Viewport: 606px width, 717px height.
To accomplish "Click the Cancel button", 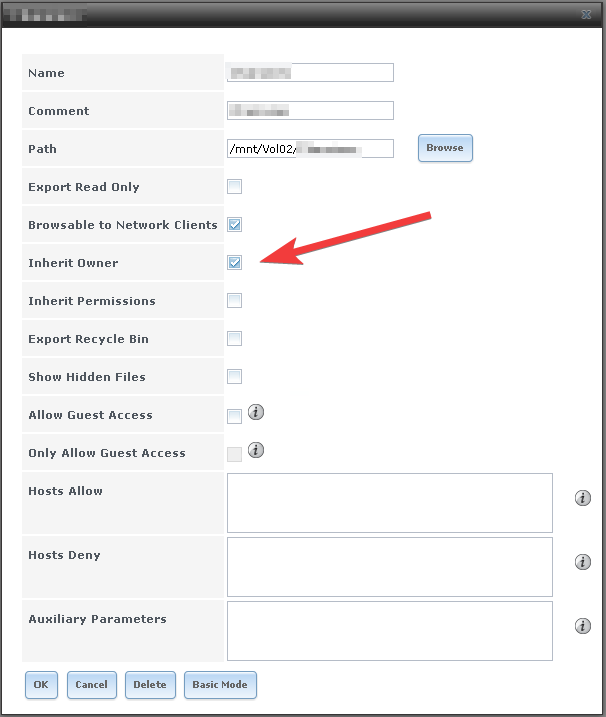I will click(x=91, y=685).
